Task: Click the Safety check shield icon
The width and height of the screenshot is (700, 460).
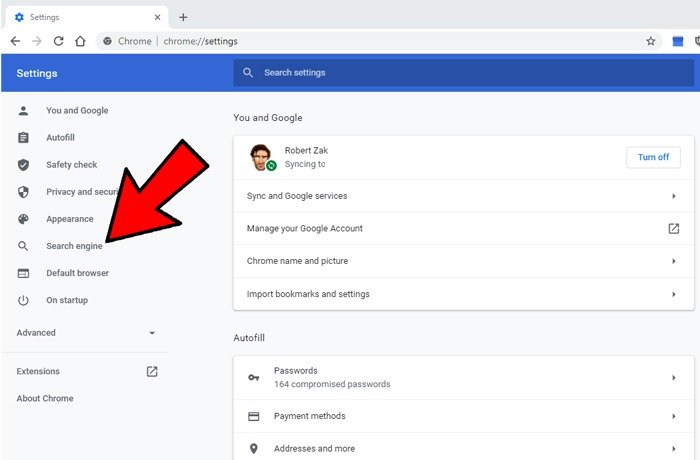Action: tap(24, 164)
